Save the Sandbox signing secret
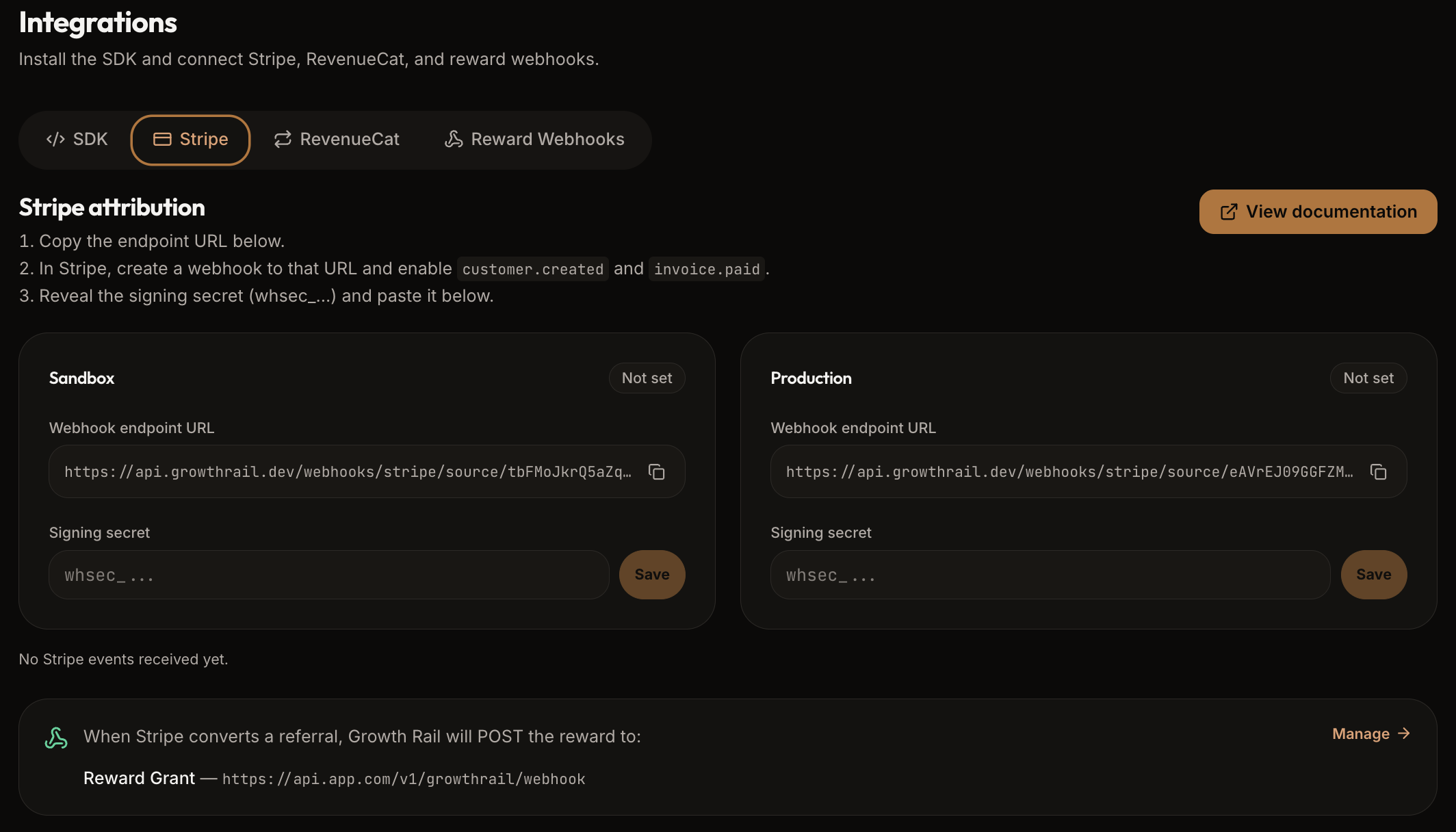 coord(652,575)
